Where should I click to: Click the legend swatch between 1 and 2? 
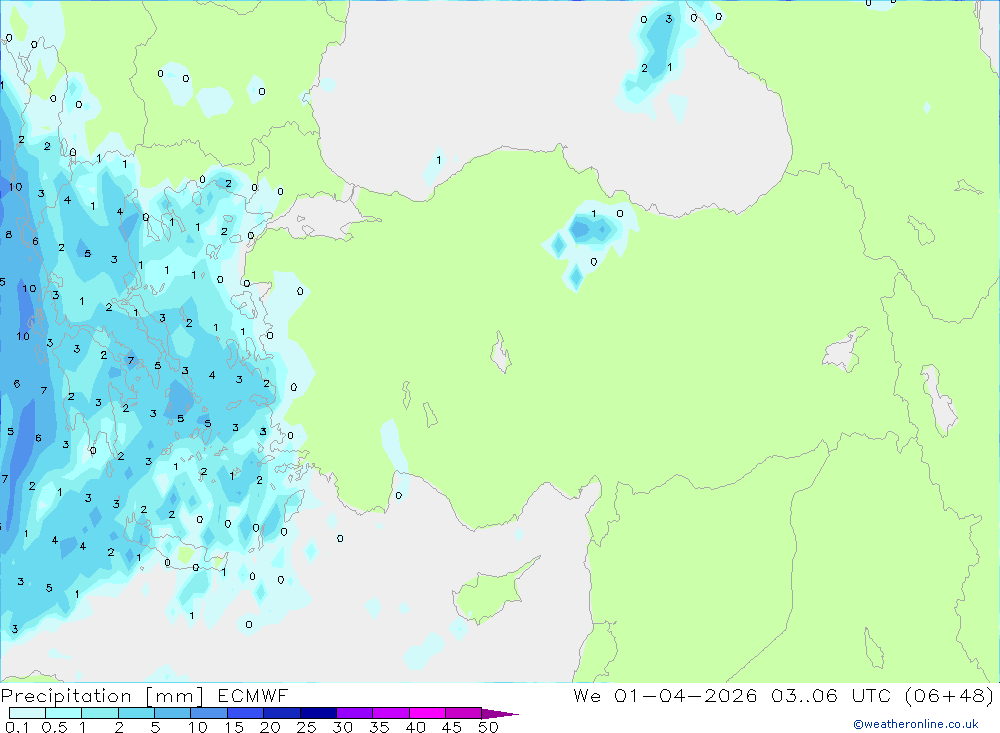100,713
